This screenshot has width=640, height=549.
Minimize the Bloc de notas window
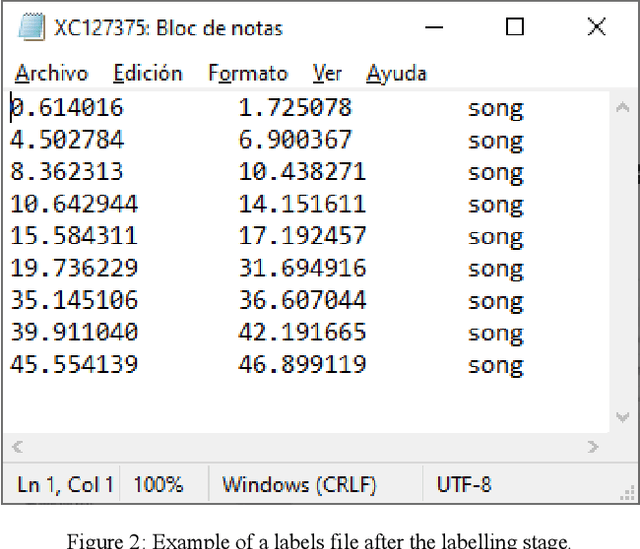[x=432, y=28]
